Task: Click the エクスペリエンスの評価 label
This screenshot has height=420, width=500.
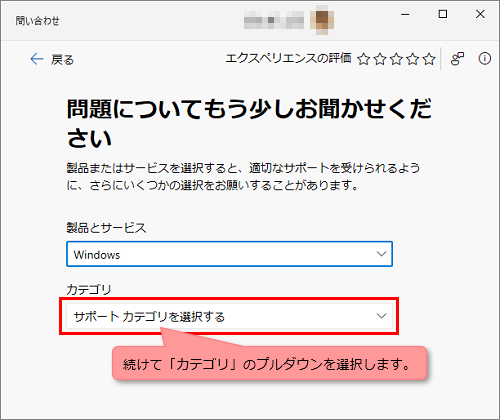Action: click(288, 58)
